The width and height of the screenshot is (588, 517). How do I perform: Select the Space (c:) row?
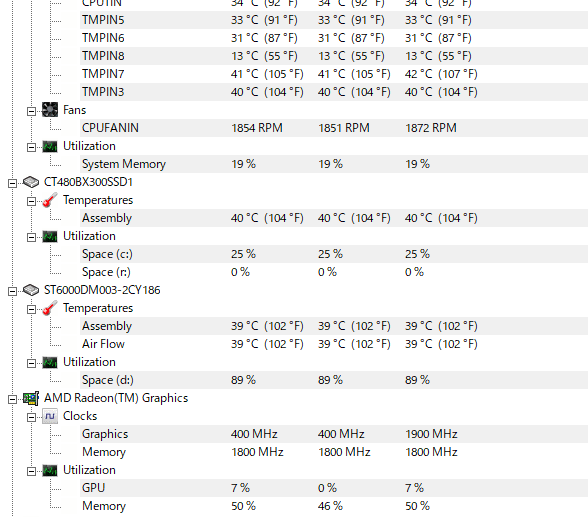(x=334, y=254)
